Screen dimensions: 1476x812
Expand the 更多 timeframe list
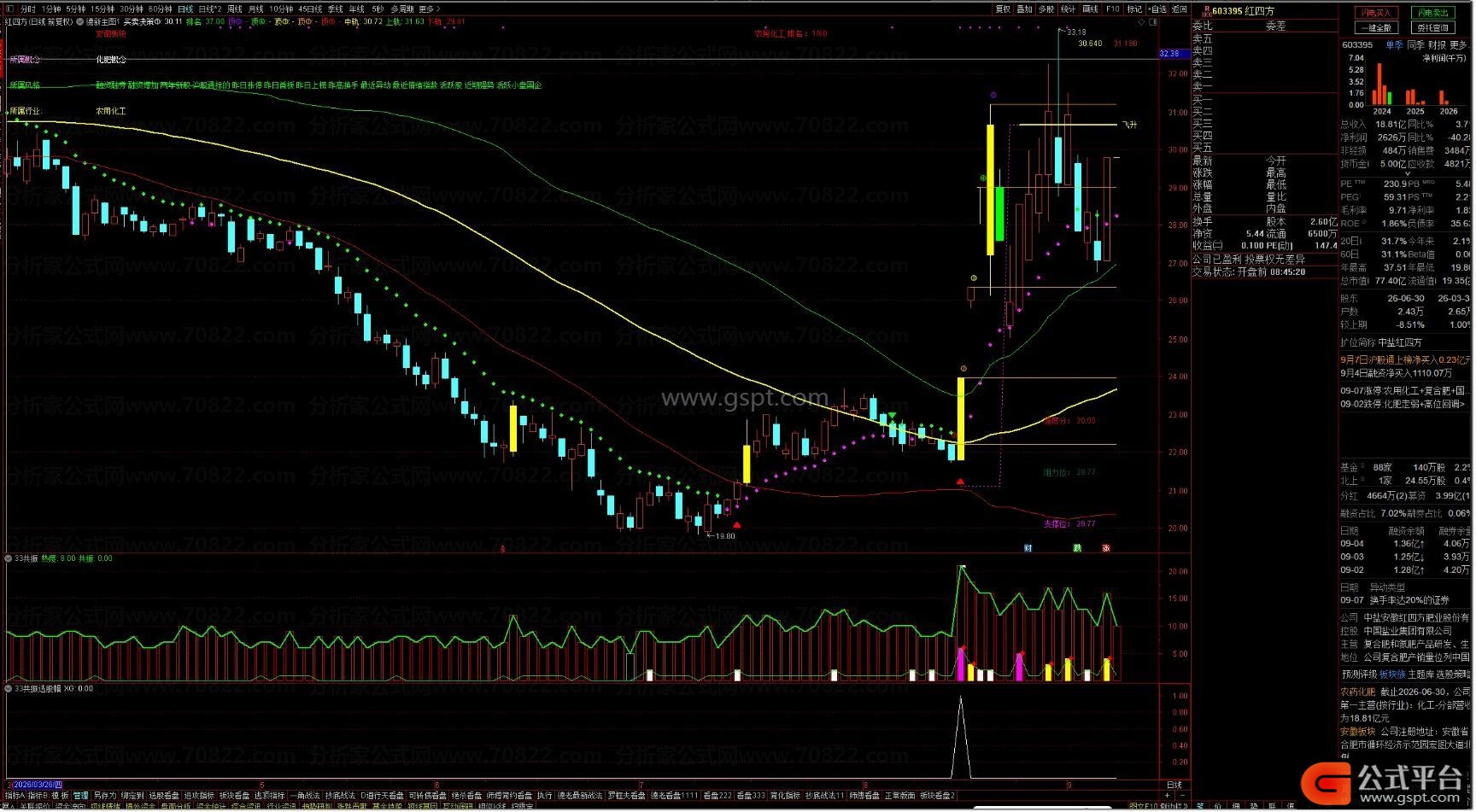click(x=428, y=9)
